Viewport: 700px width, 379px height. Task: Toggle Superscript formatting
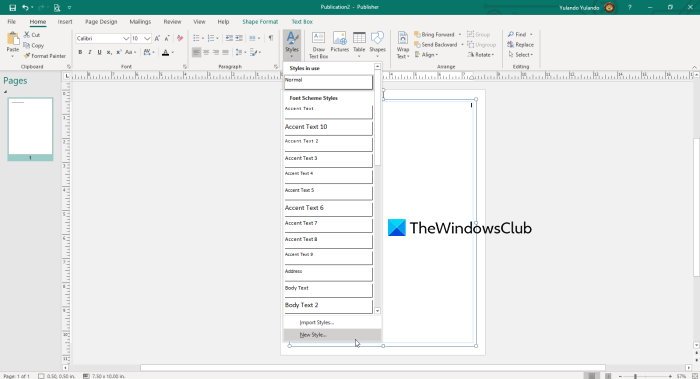pyautogui.click(x=119, y=53)
